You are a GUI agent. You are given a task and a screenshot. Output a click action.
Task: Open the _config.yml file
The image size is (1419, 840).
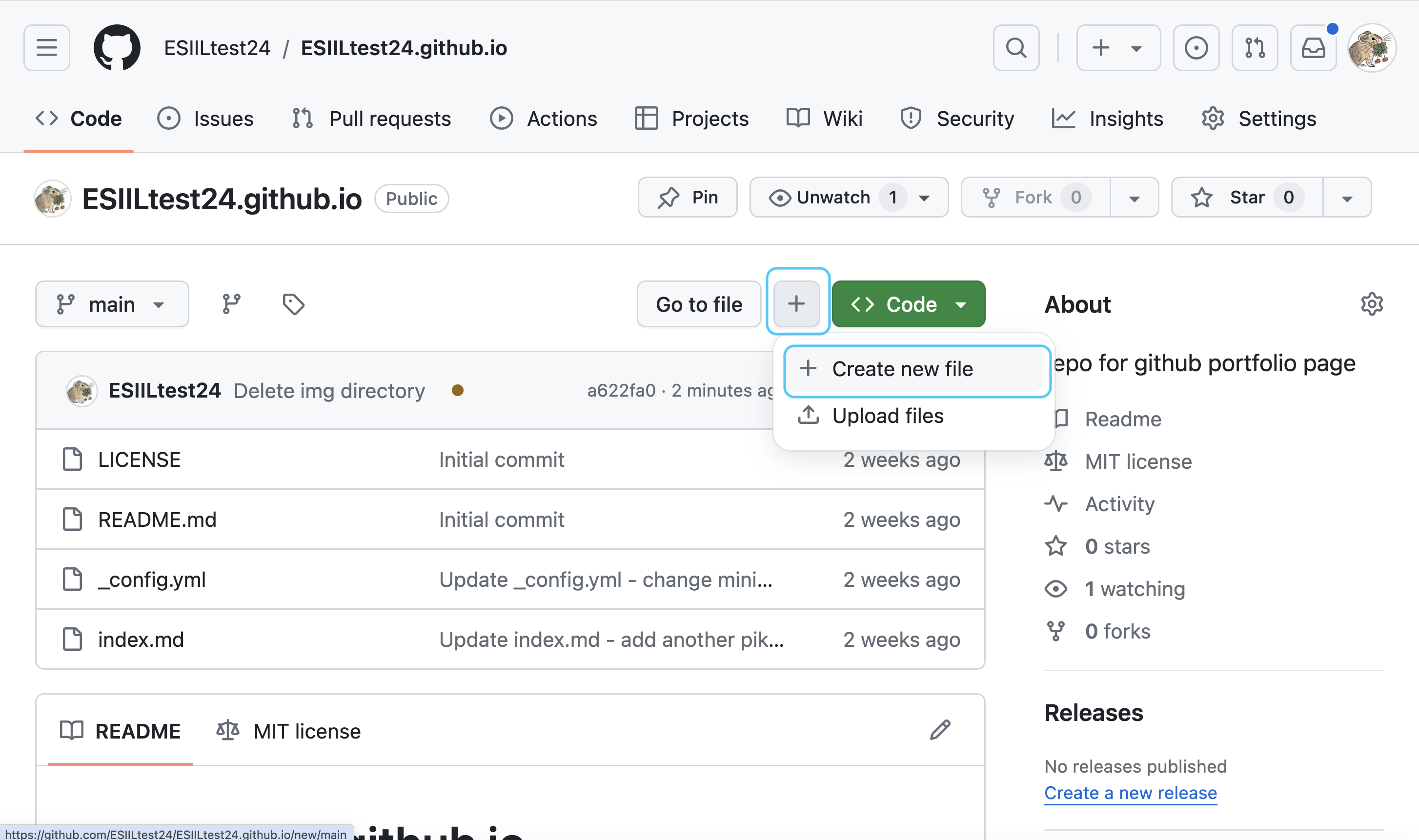(x=152, y=580)
